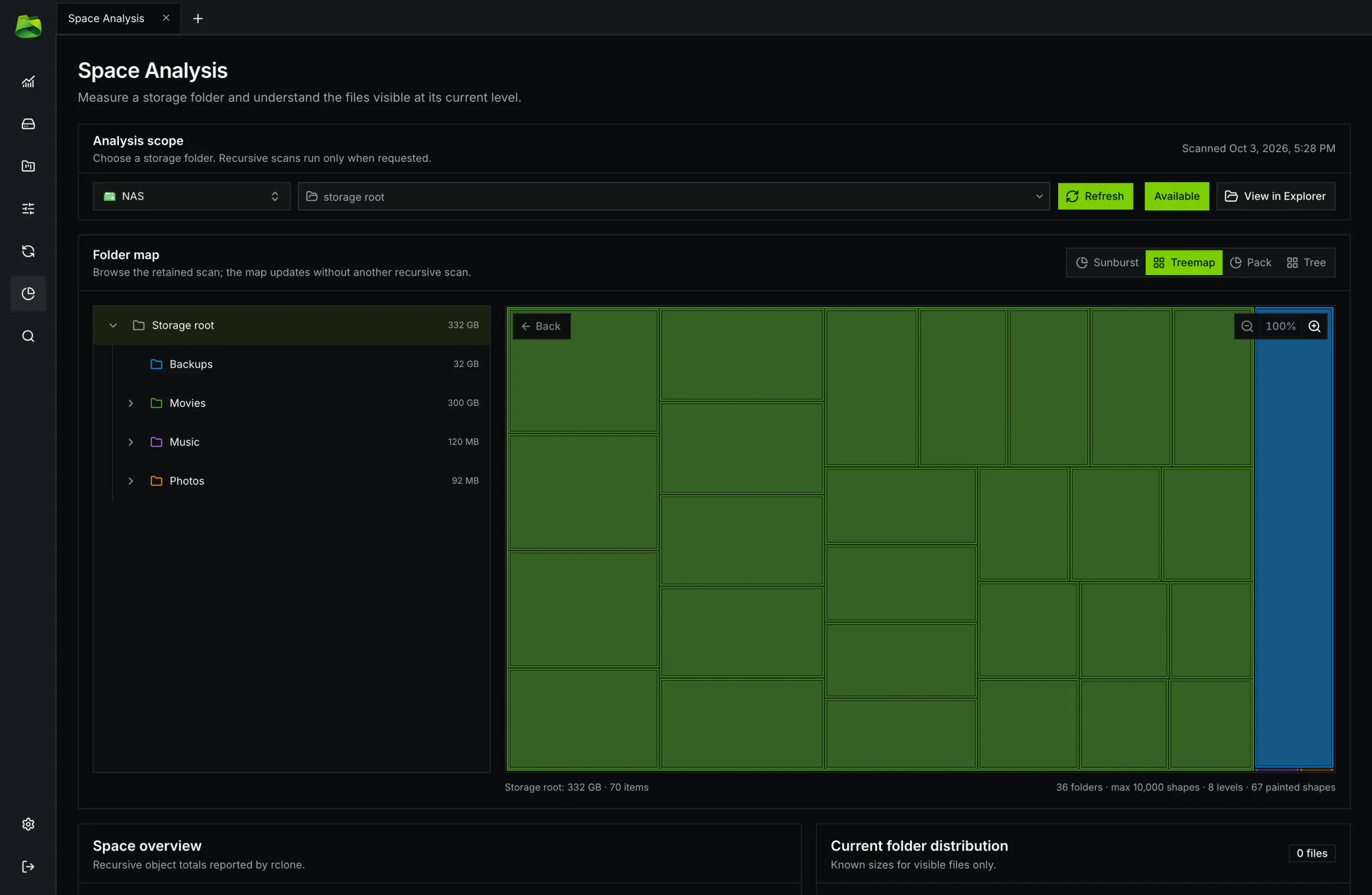Screen dimensions: 1372x895
Task: Click the Backups folder icon
Action: click(x=156, y=364)
